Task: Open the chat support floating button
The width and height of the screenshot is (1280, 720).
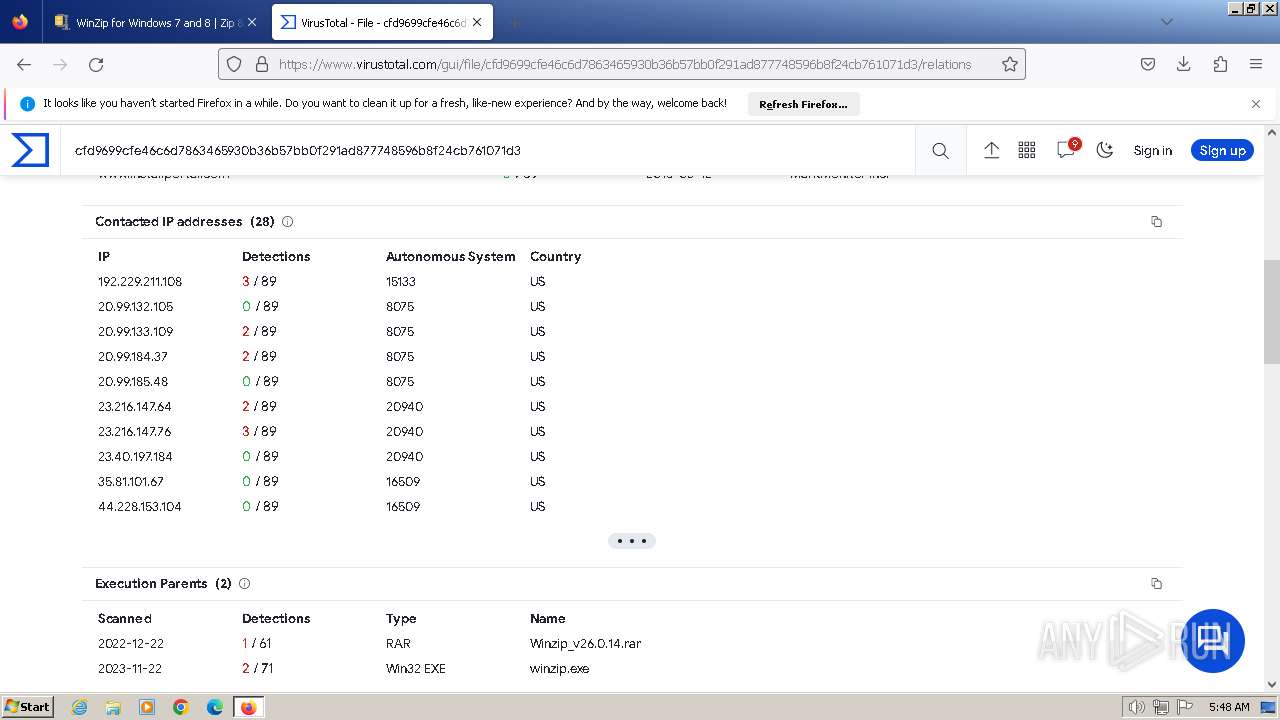Action: pos(1214,640)
